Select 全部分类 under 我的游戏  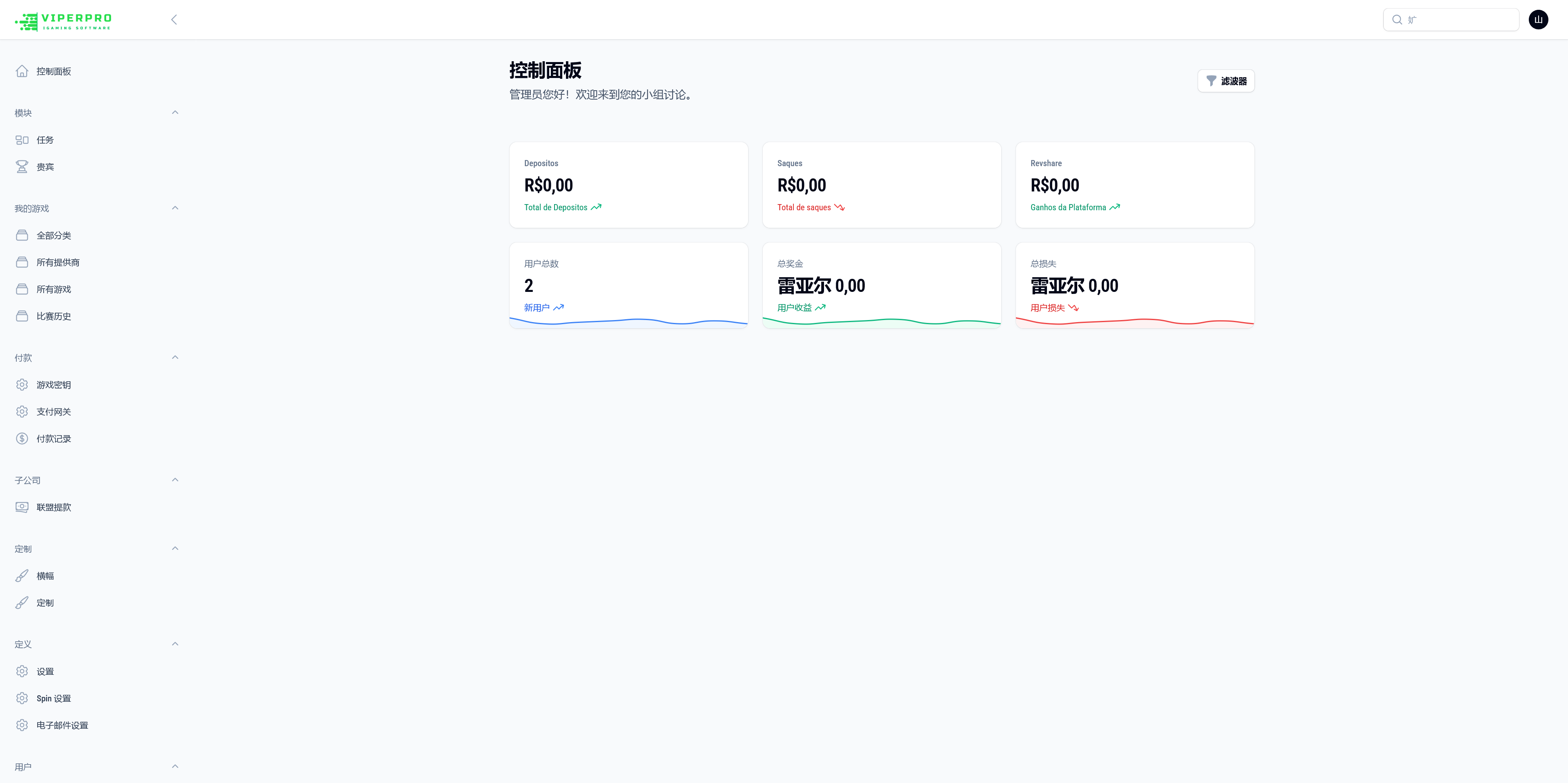point(53,236)
